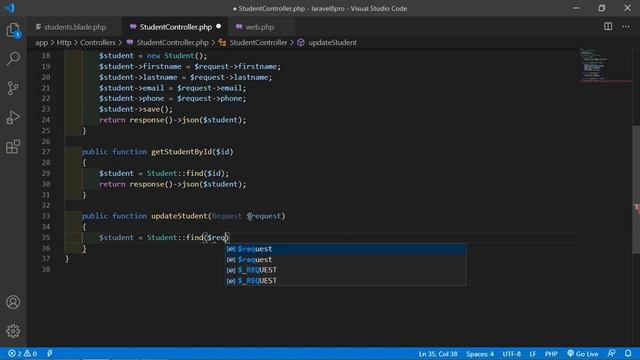Open the Explorer view in activity bar
640x360 pixels.
(x=13, y=30)
